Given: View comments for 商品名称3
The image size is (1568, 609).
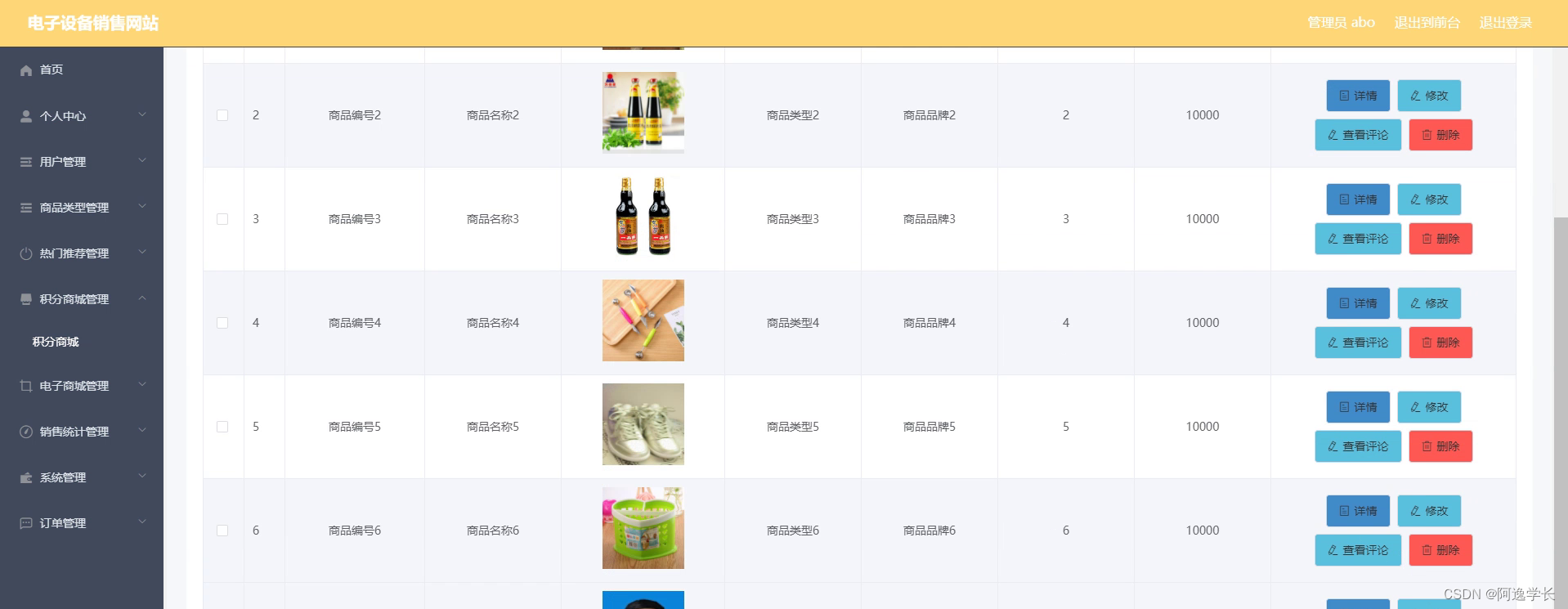Looking at the screenshot, I should 1358,239.
